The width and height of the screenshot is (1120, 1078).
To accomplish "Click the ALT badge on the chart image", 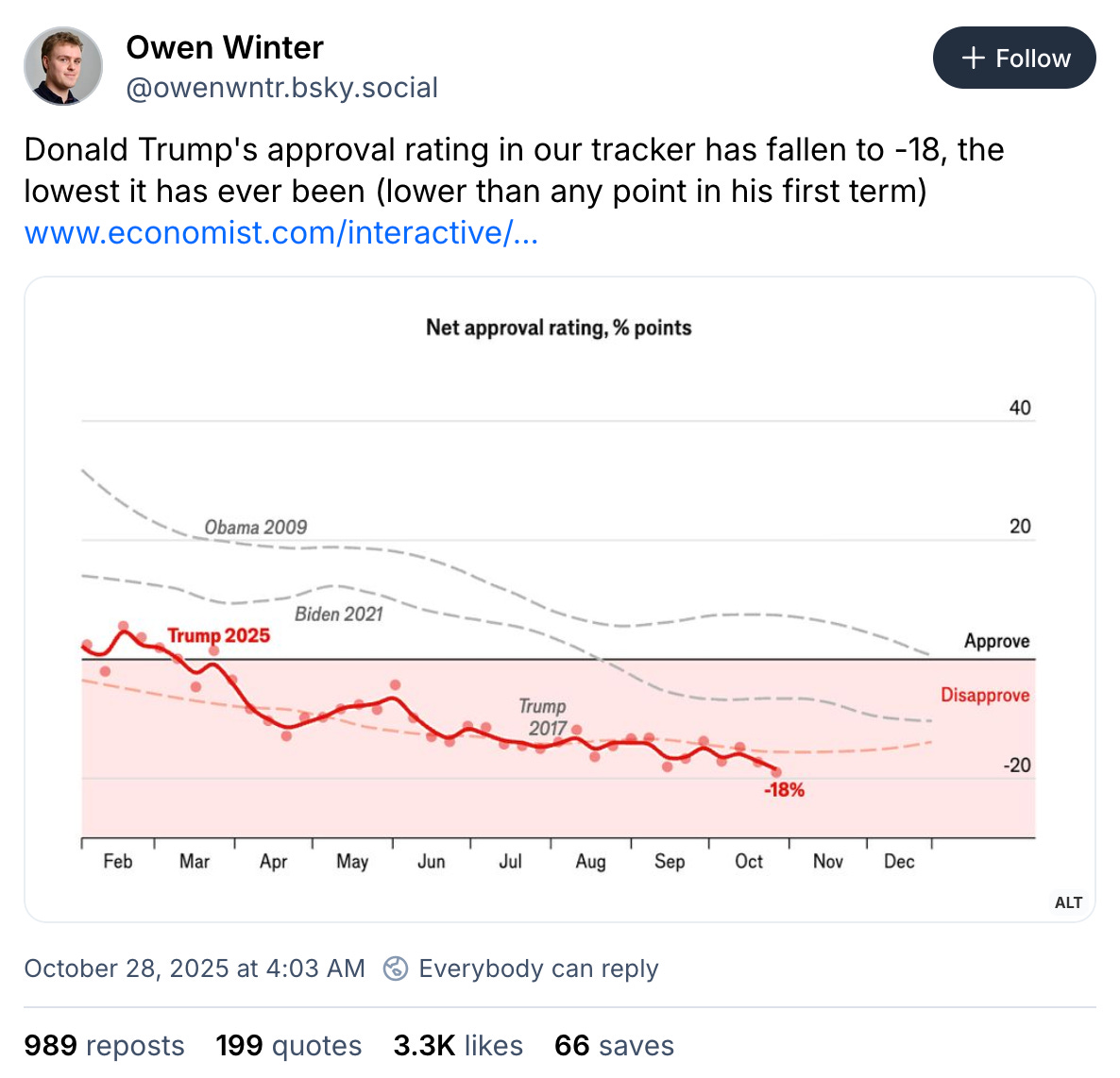I will coord(1068,902).
